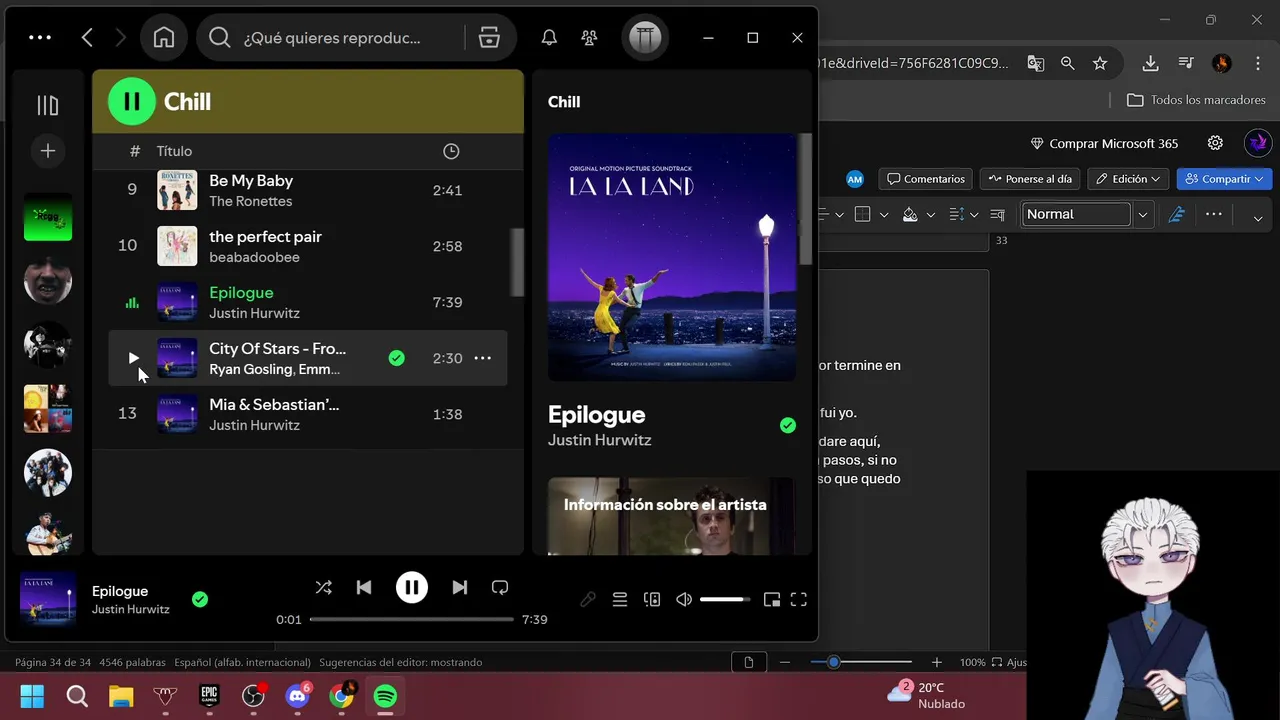Play Be My Baby by The Ronettes
This screenshot has height=720, width=1280.
(x=307, y=190)
